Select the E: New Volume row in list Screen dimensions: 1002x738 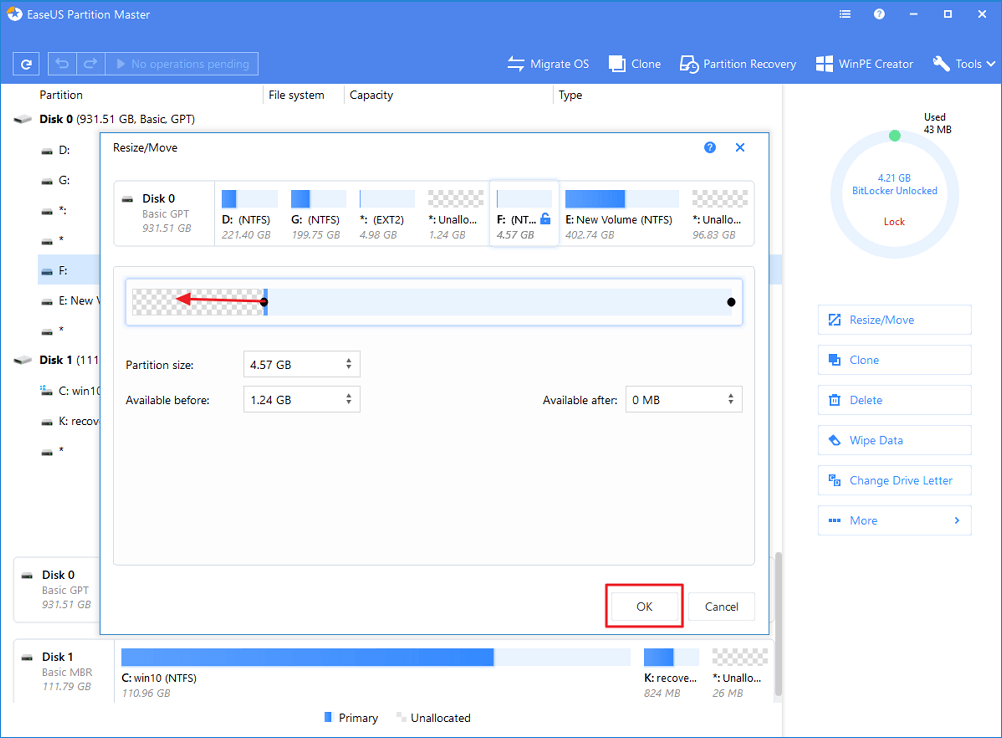pyautogui.click(x=69, y=301)
